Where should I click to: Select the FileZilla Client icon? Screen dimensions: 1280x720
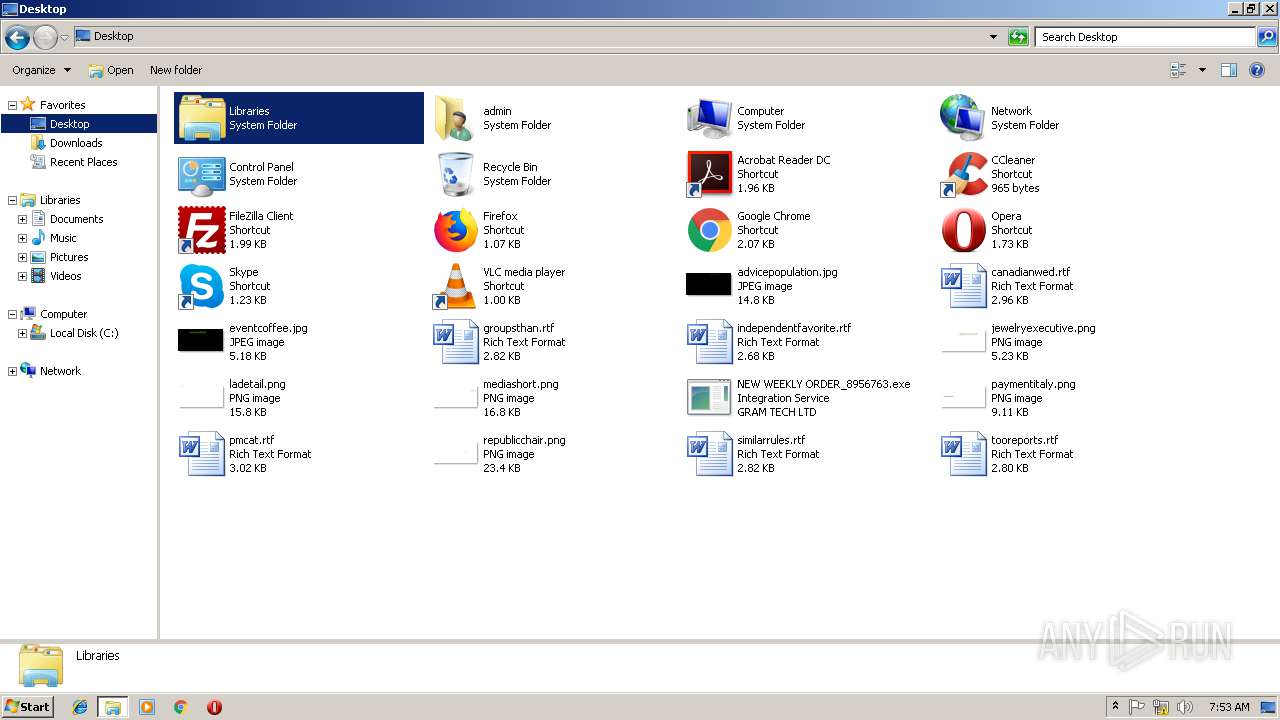click(201, 230)
